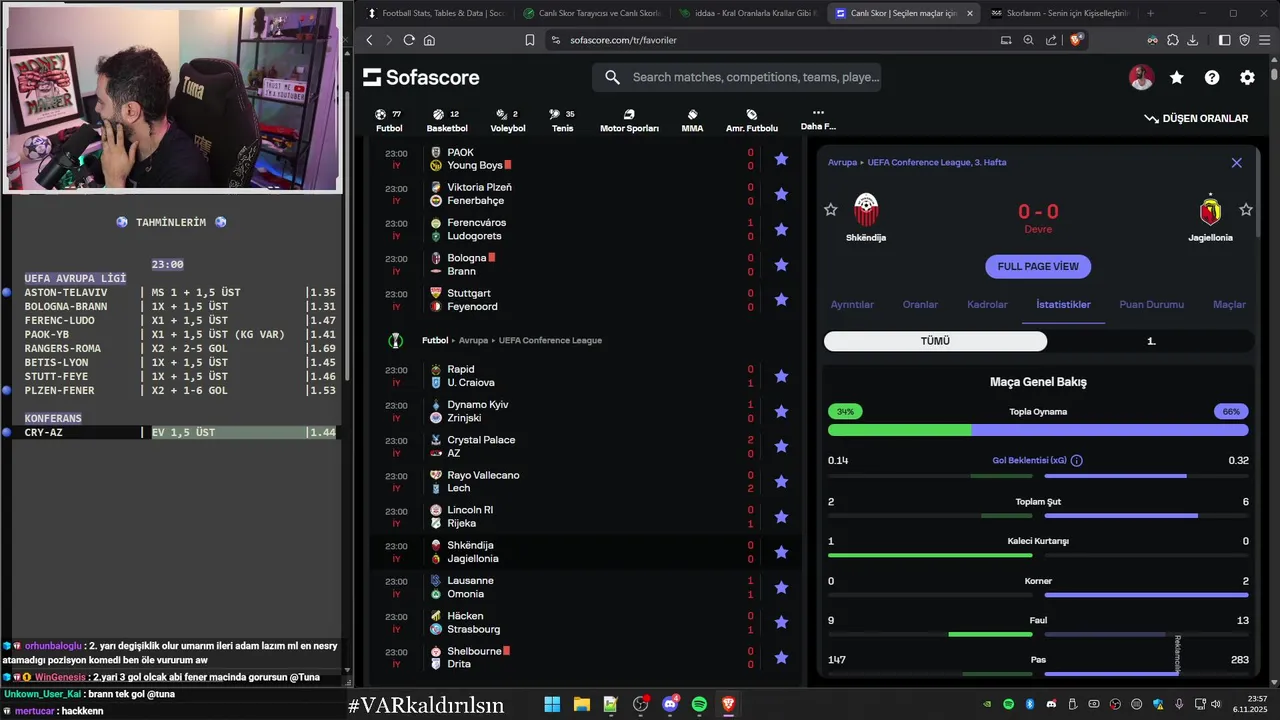Favorite the Shkëndija team star

tap(830, 209)
